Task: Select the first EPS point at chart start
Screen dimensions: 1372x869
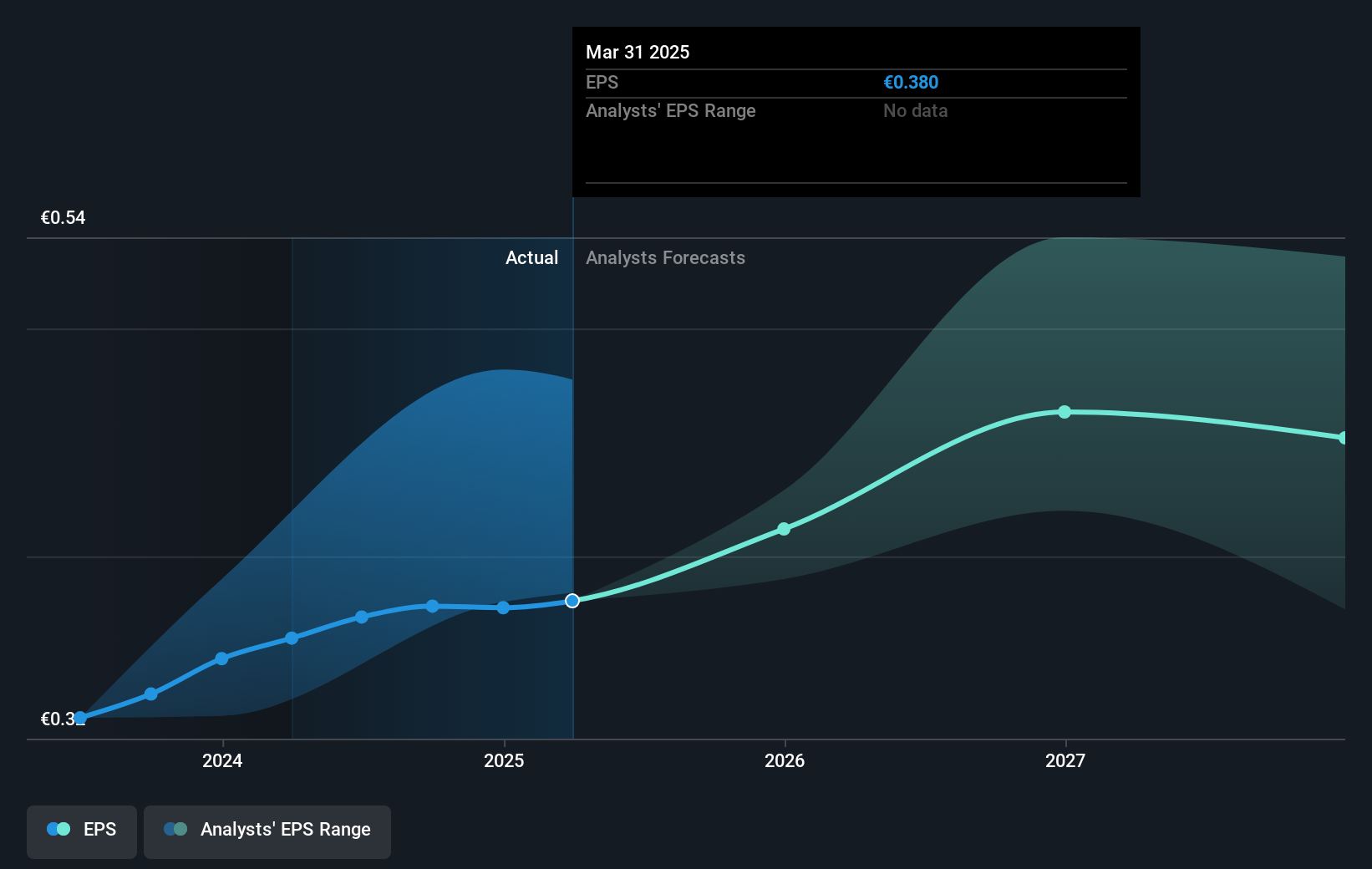Action: click(80, 718)
